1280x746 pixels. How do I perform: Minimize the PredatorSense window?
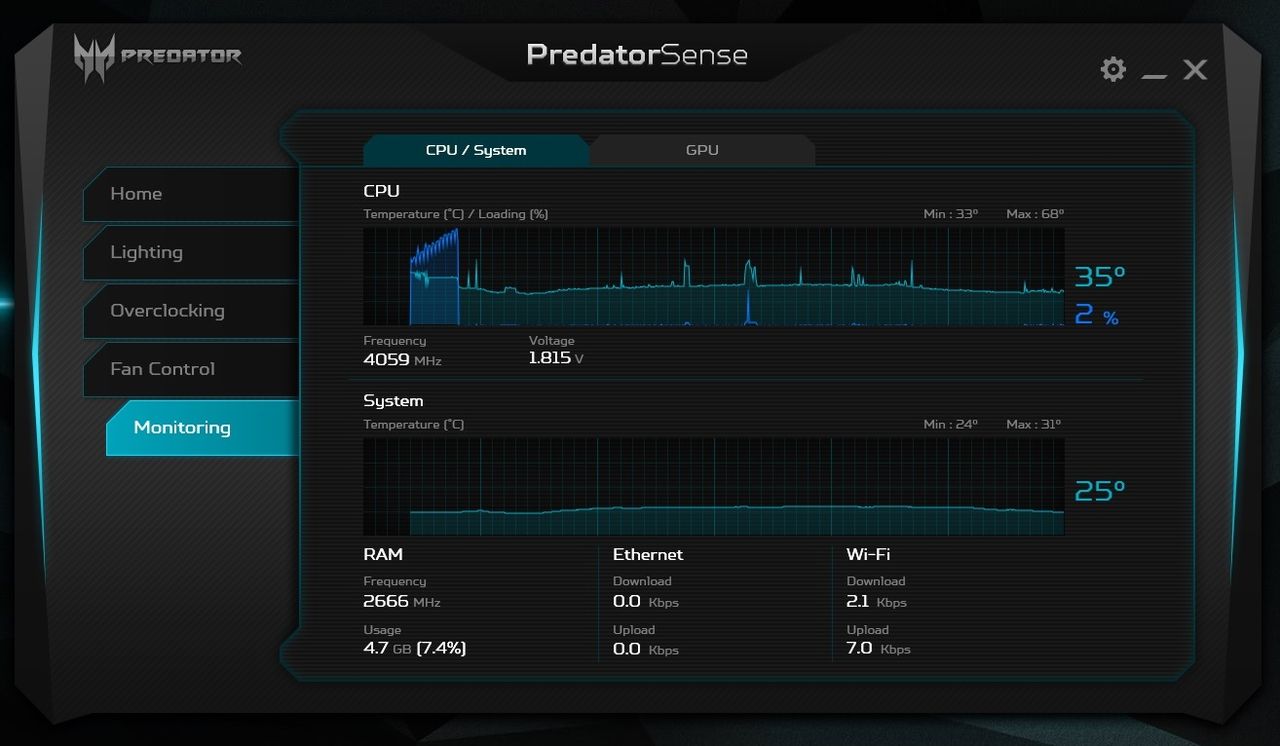[x=1154, y=70]
